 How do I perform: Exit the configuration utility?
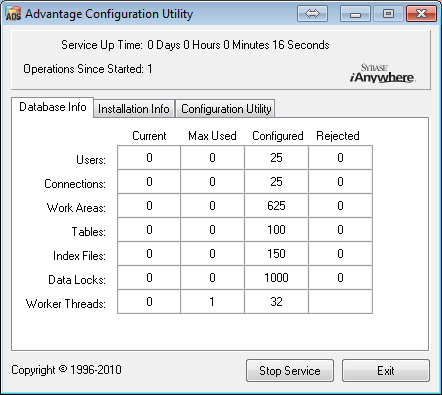[x=386, y=370]
